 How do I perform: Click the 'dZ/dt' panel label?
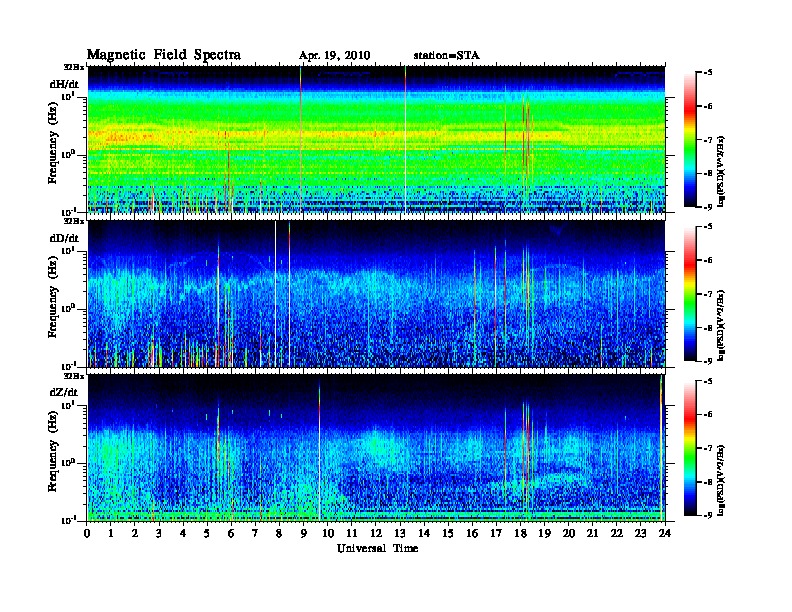pyautogui.click(x=64, y=392)
